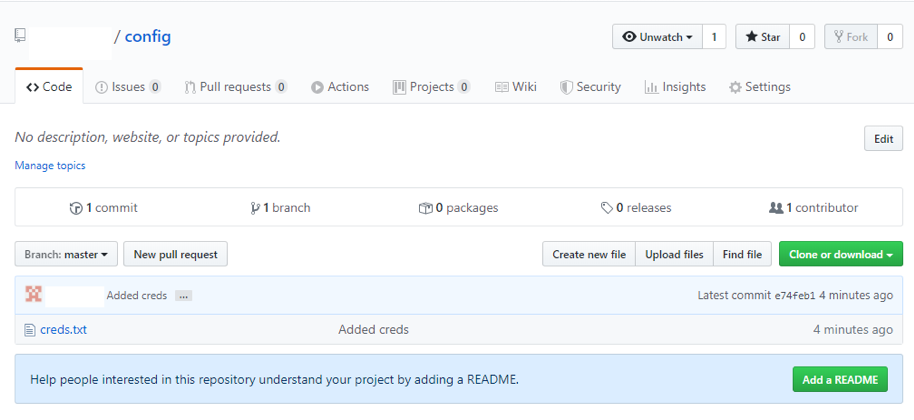
Task: Open latest commit hash e74feb1
Action: tap(795, 295)
